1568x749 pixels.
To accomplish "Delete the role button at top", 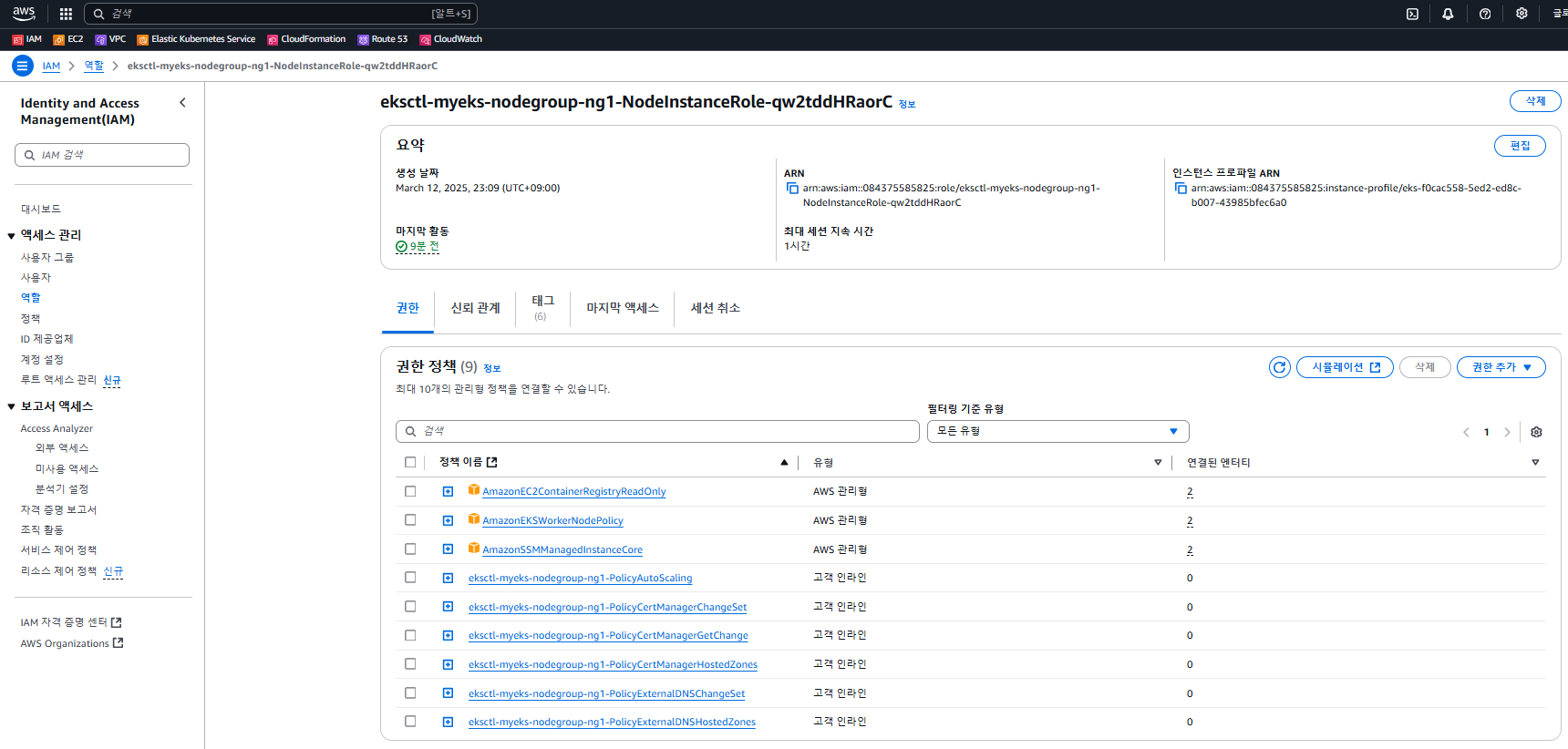I will [x=1535, y=101].
